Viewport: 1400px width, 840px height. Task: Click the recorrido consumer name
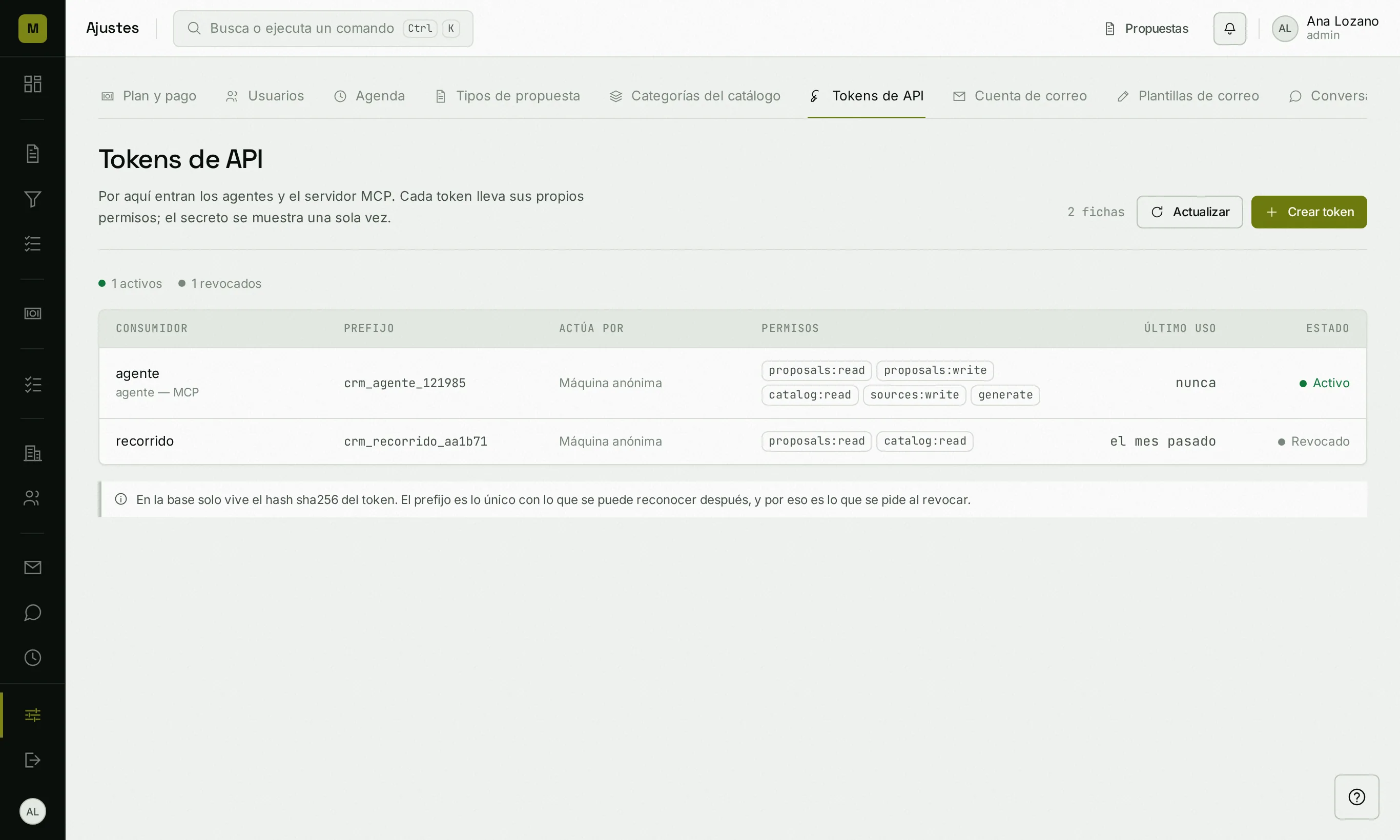[x=145, y=441]
